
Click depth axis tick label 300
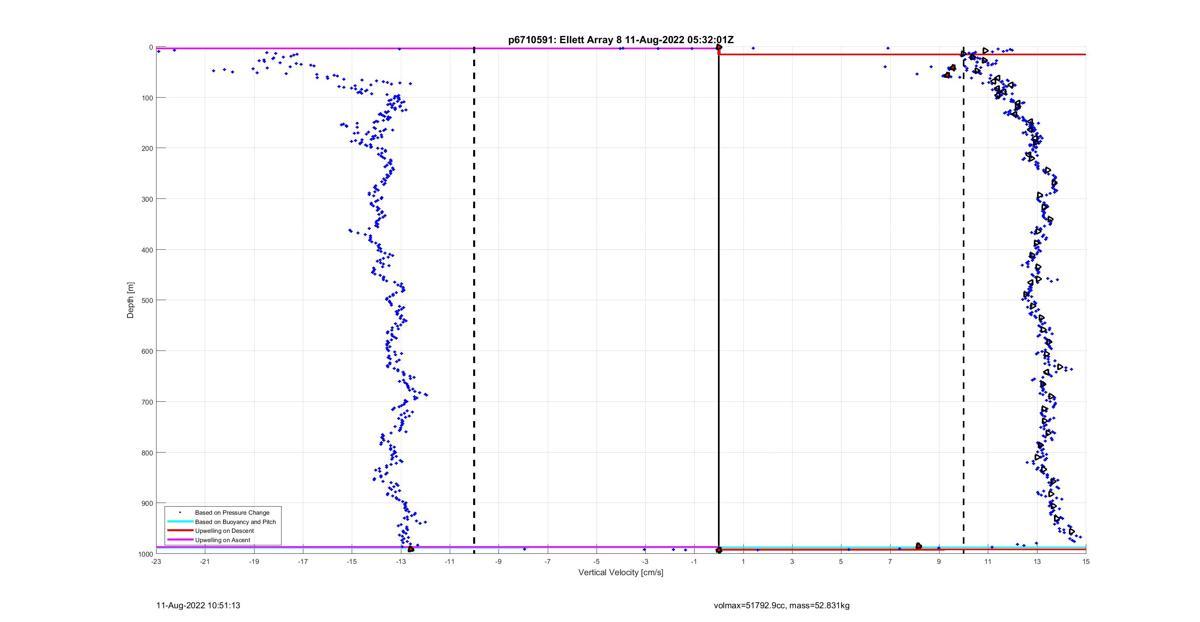click(x=146, y=199)
